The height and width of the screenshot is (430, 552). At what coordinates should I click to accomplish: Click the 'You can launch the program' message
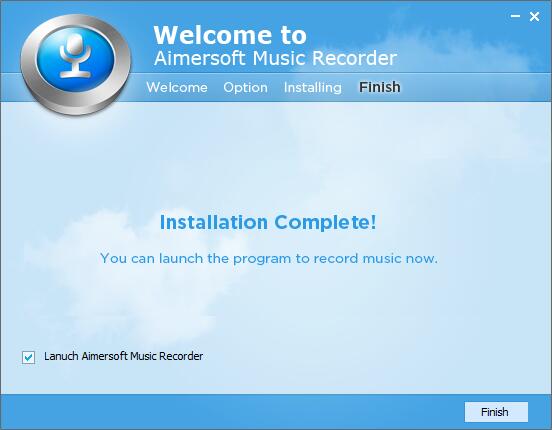click(x=269, y=258)
